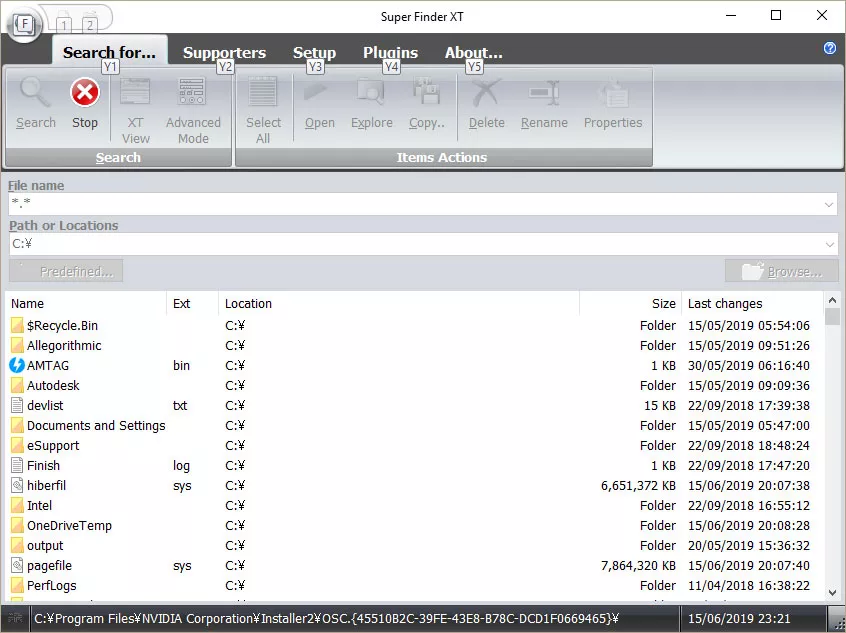Click the hiberfil system file icon

17,485
